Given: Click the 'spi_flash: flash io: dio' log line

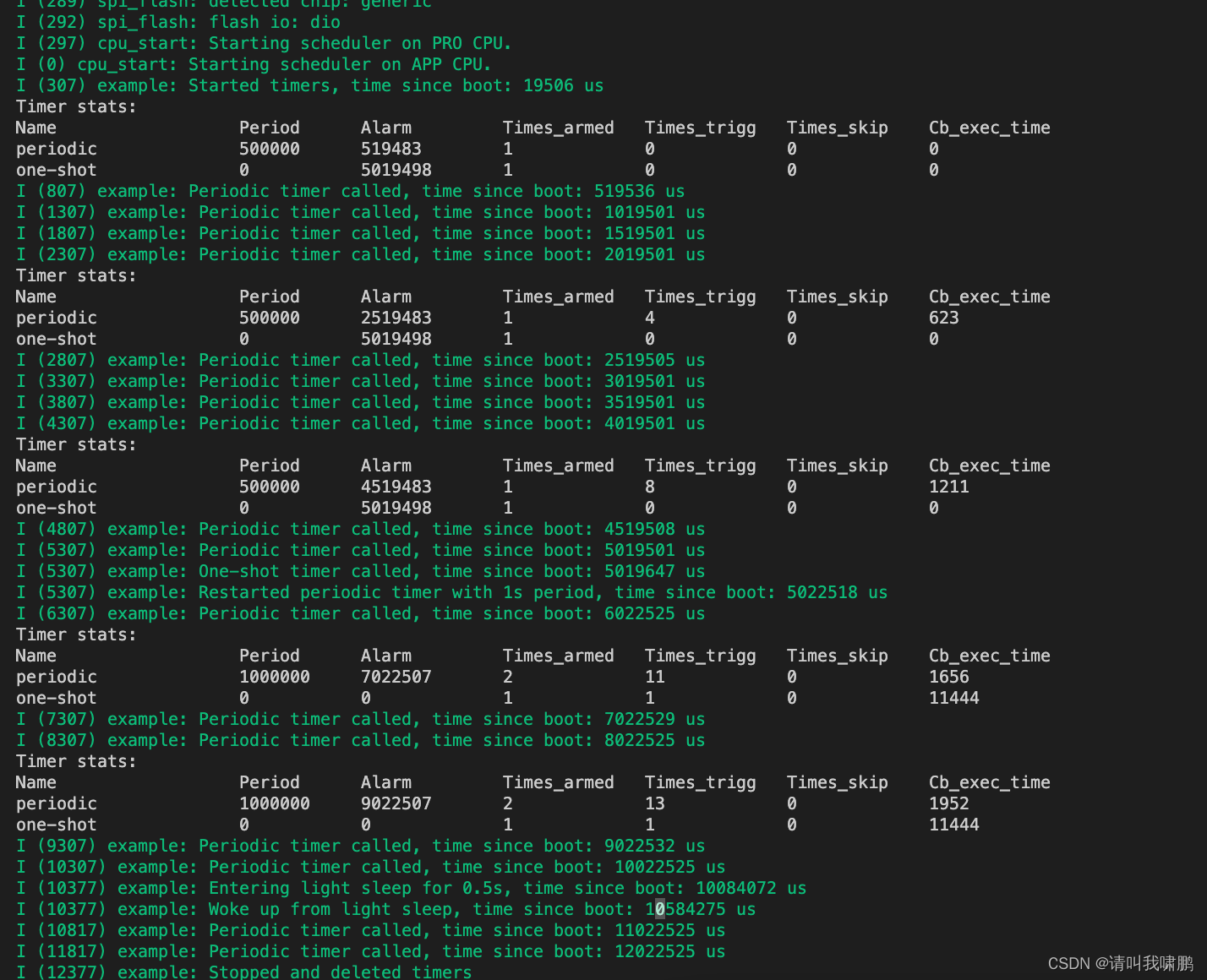Looking at the screenshot, I should coord(178,22).
